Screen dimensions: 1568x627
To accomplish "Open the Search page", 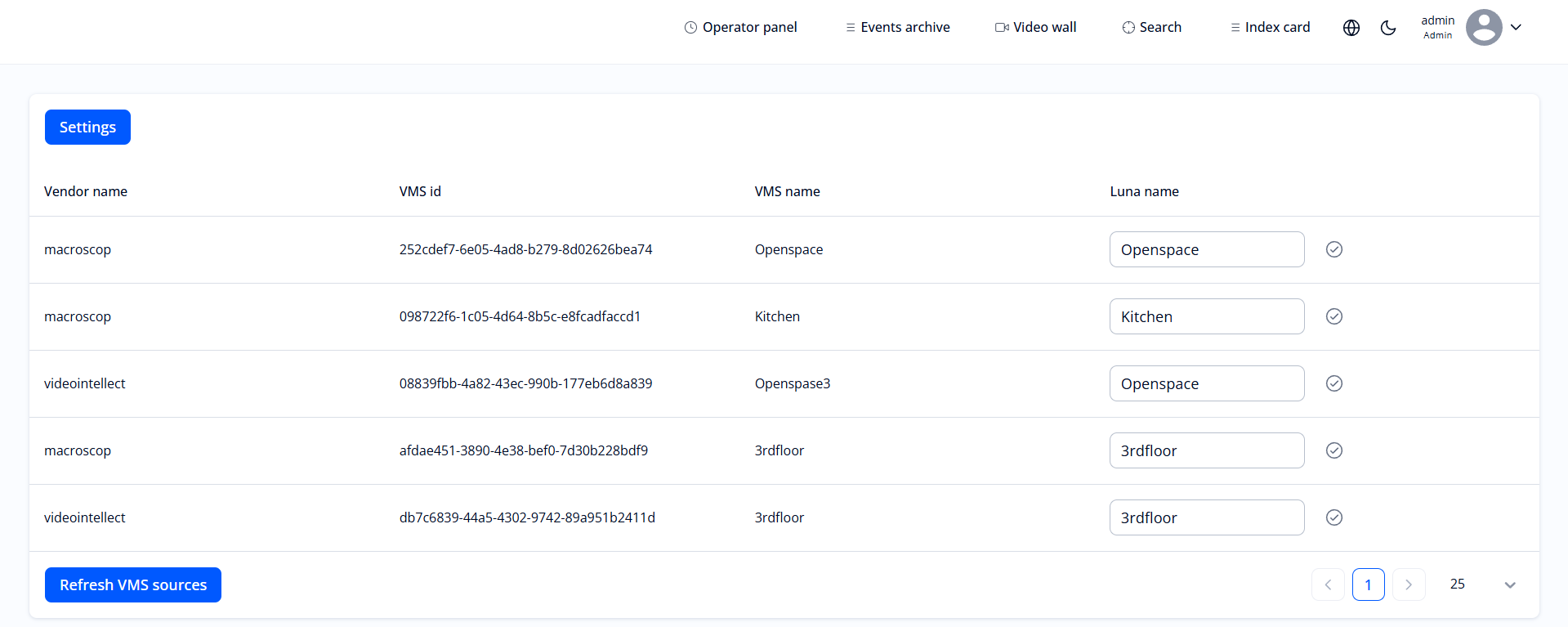I will pyautogui.click(x=1151, y=28).
